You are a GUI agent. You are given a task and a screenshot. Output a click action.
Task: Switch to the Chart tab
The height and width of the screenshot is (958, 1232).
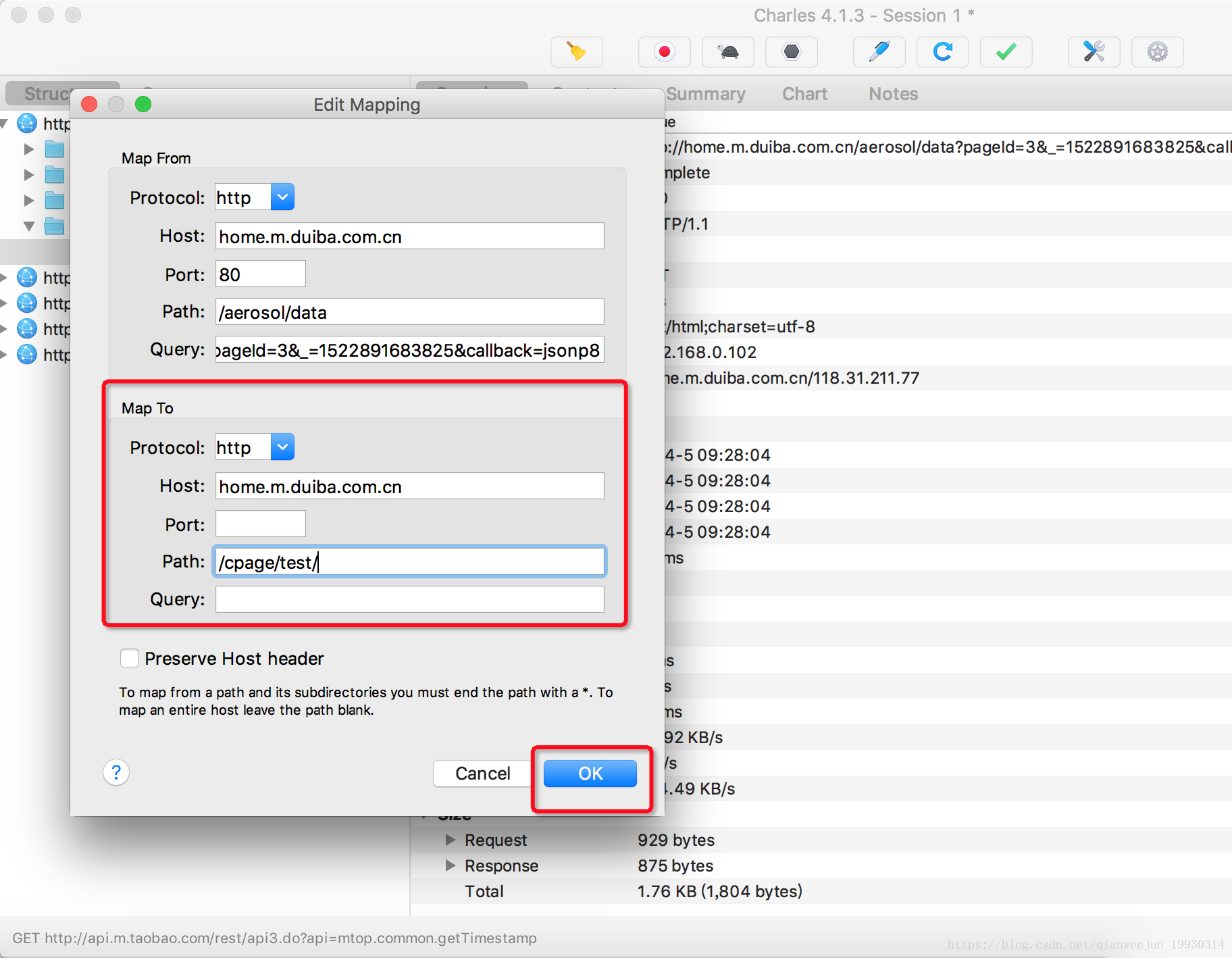click(804, 94)
